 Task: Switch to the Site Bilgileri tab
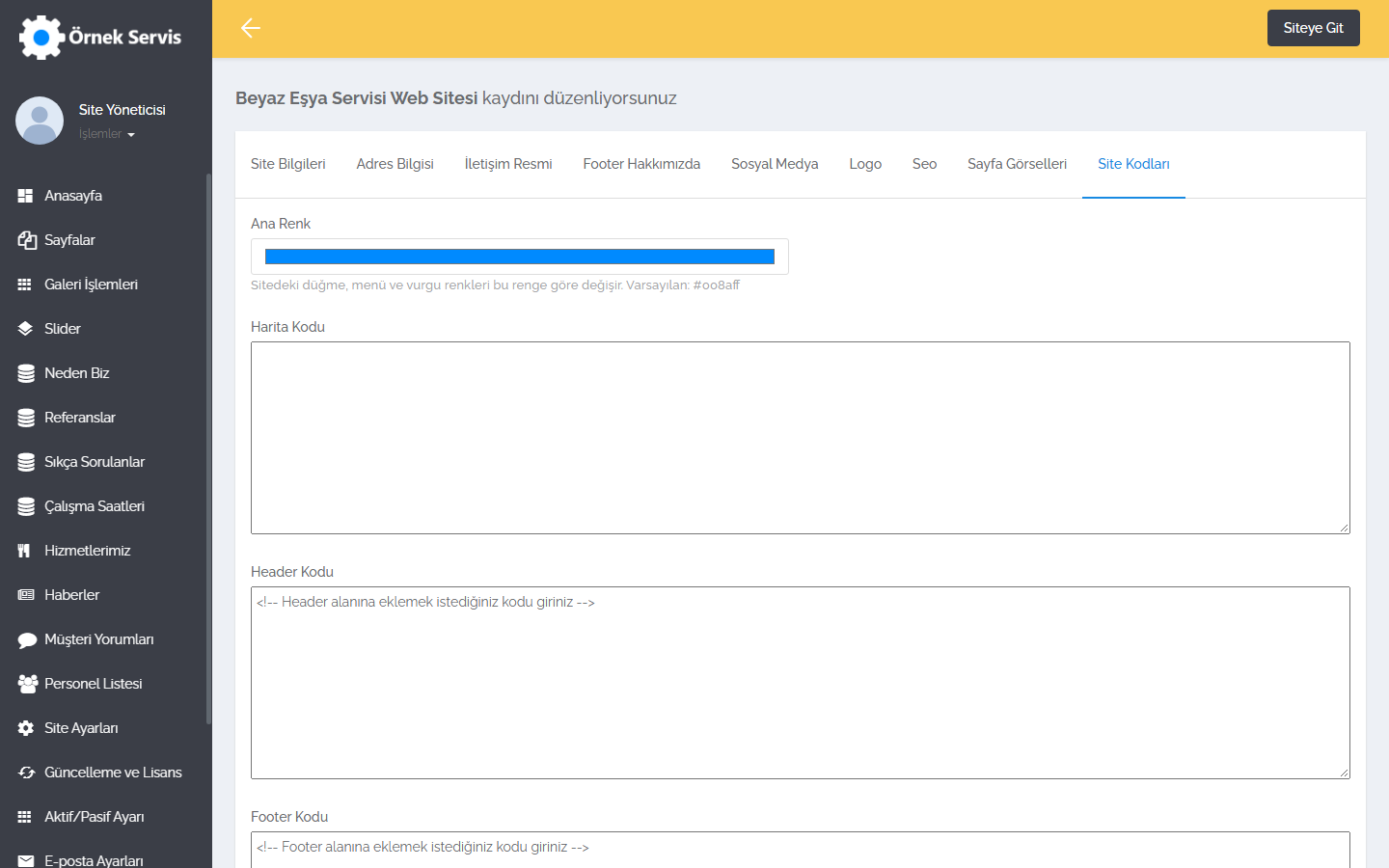[288, 164]
